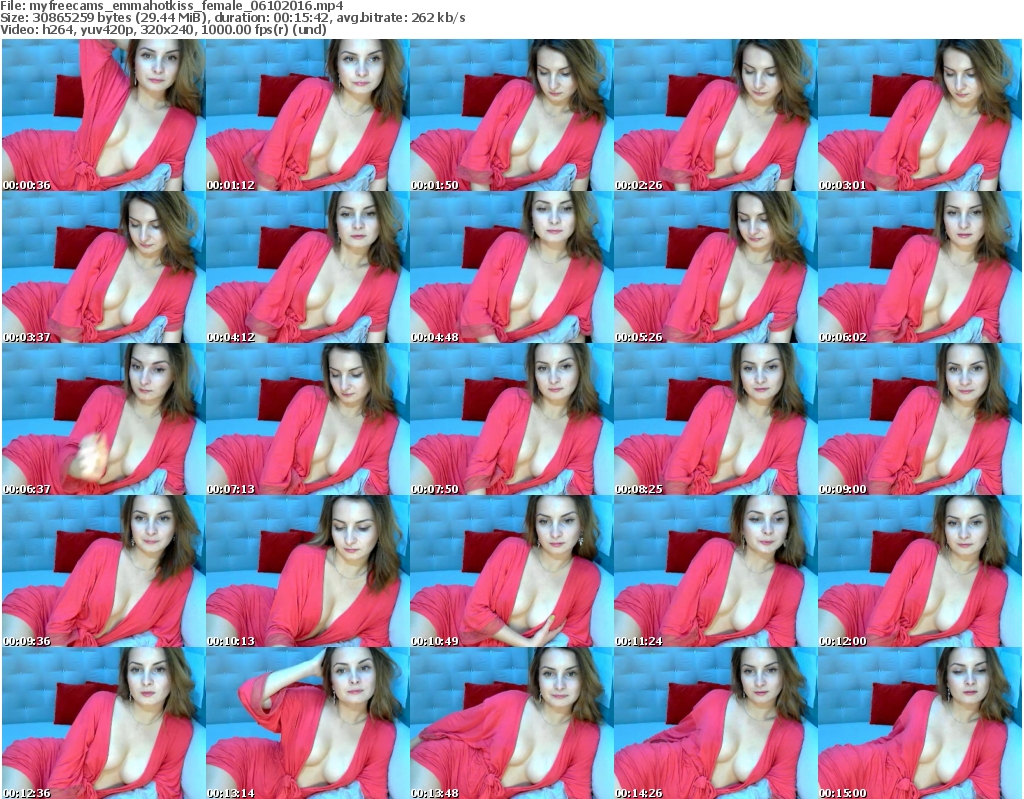The width and height of the screenshot is (1024, 799).
Task: Click the frame timestamped 00:03:37
Action: (103, 267)
